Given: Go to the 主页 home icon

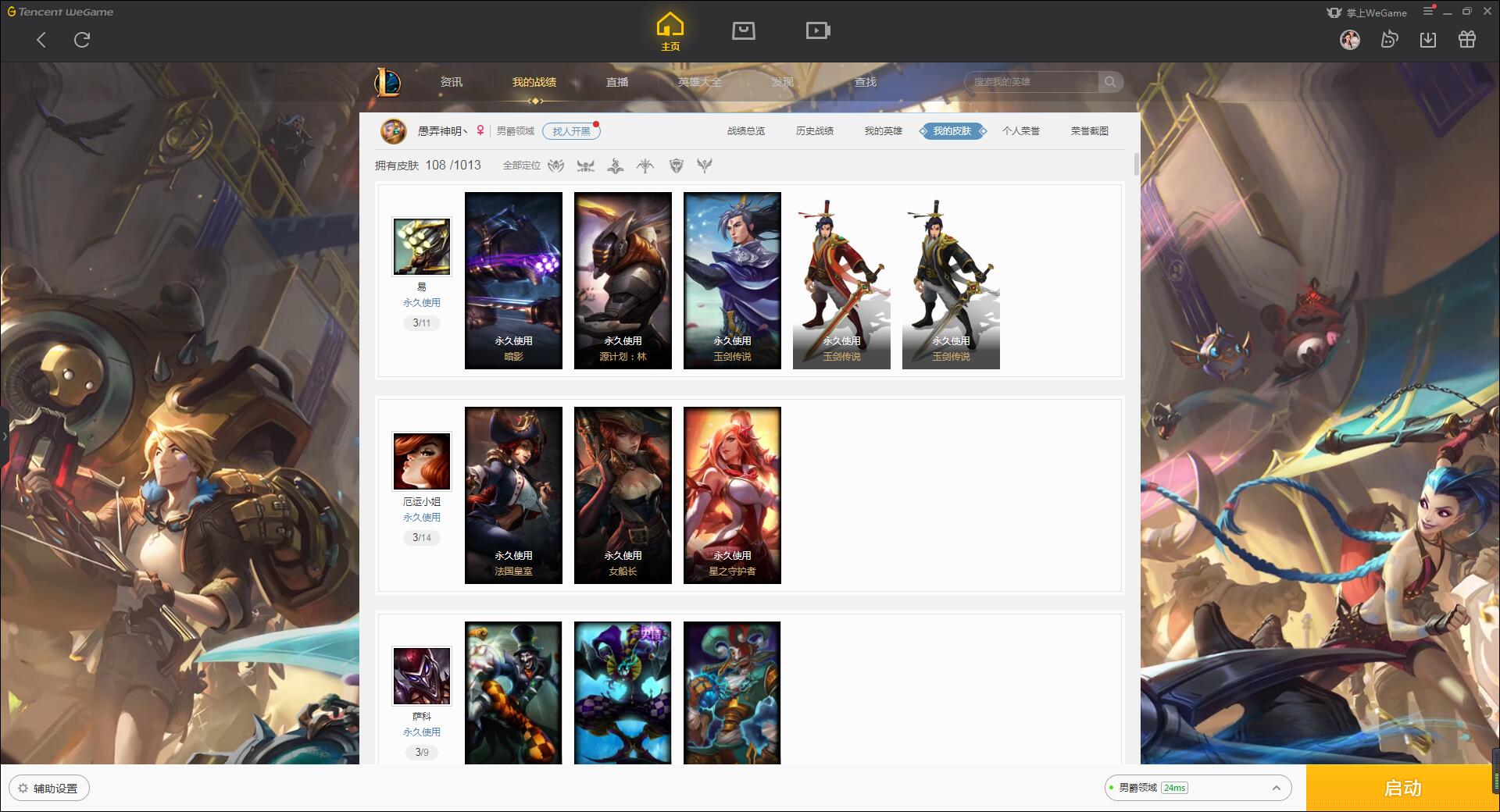Looking at the screenshot, I should (670, 32).
